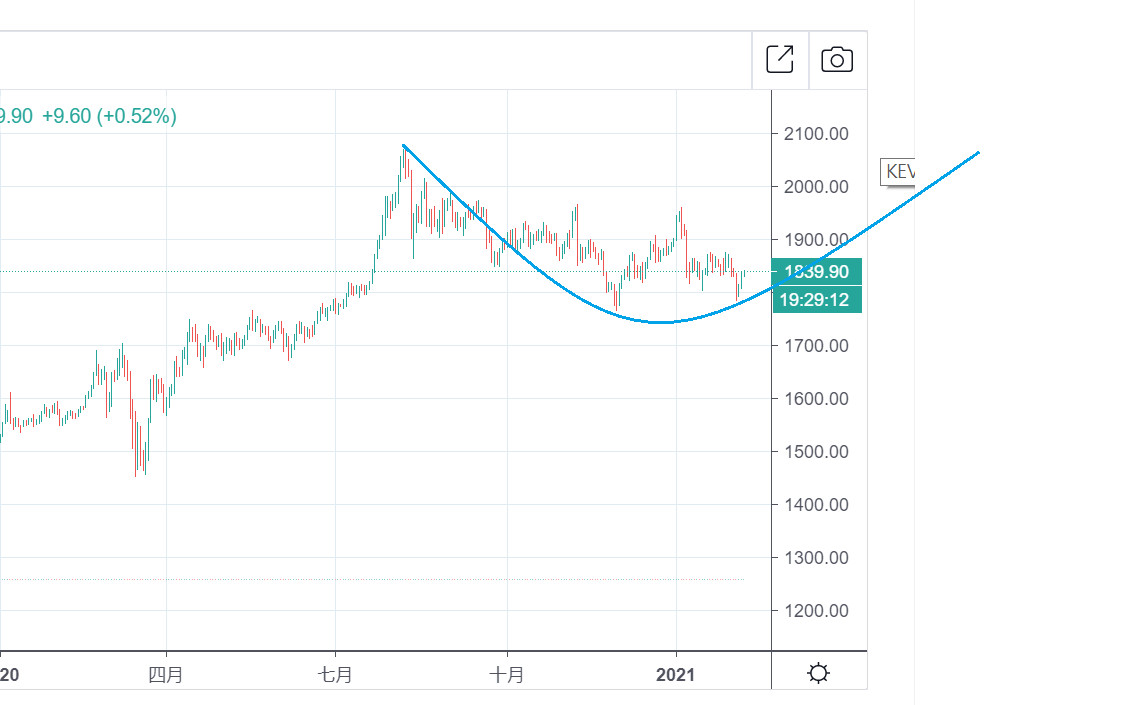The width and height of the screenshot is (1131, 705).
Task: Click the 1300.00 price axis label
Action: pos(818,558)
